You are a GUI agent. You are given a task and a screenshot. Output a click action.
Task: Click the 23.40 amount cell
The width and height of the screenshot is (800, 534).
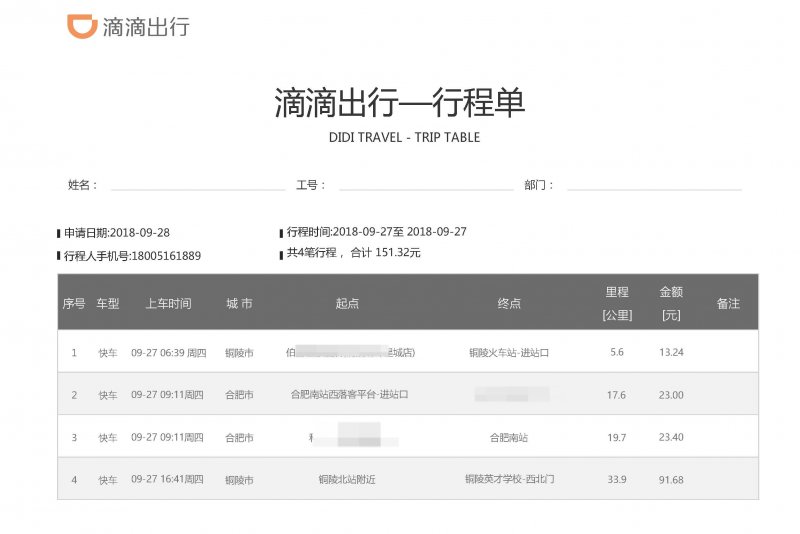click(x=671, y=438)
